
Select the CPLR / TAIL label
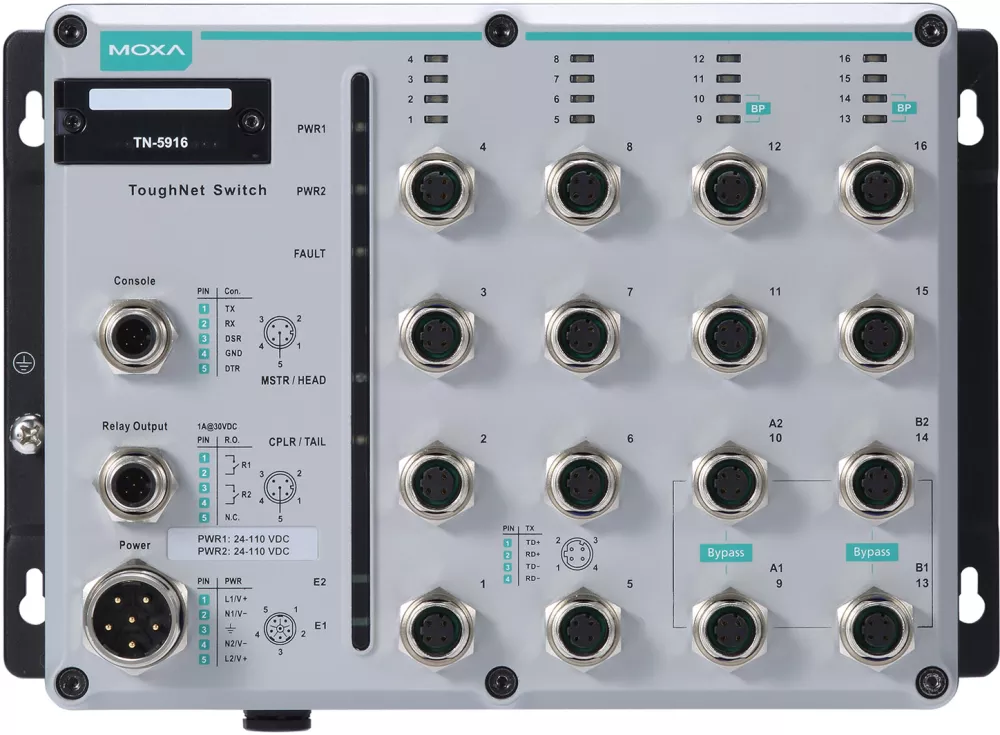pyautogui.click(x=297, y=442)
